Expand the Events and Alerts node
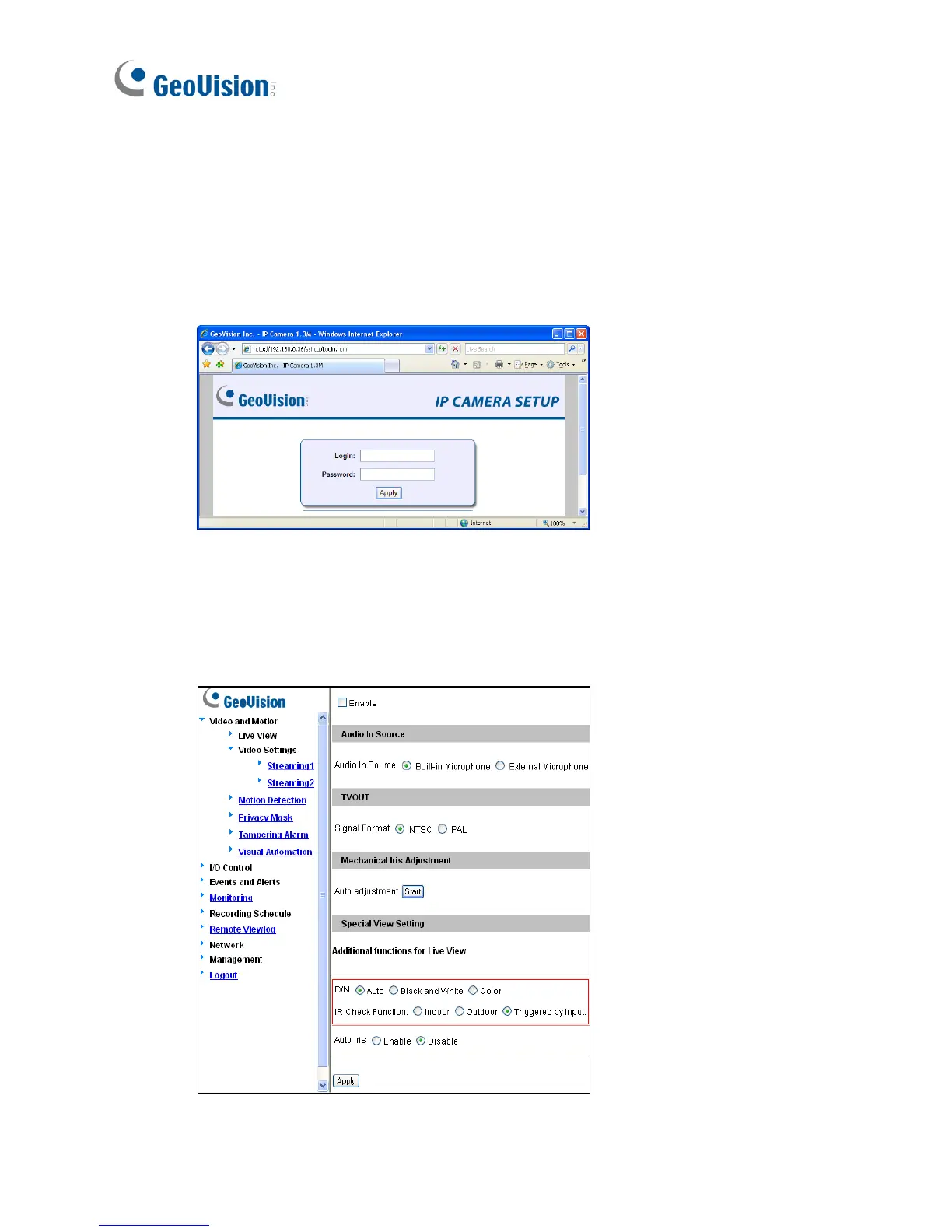Screen dimensions: 952x1232 (x=202, y=880)
